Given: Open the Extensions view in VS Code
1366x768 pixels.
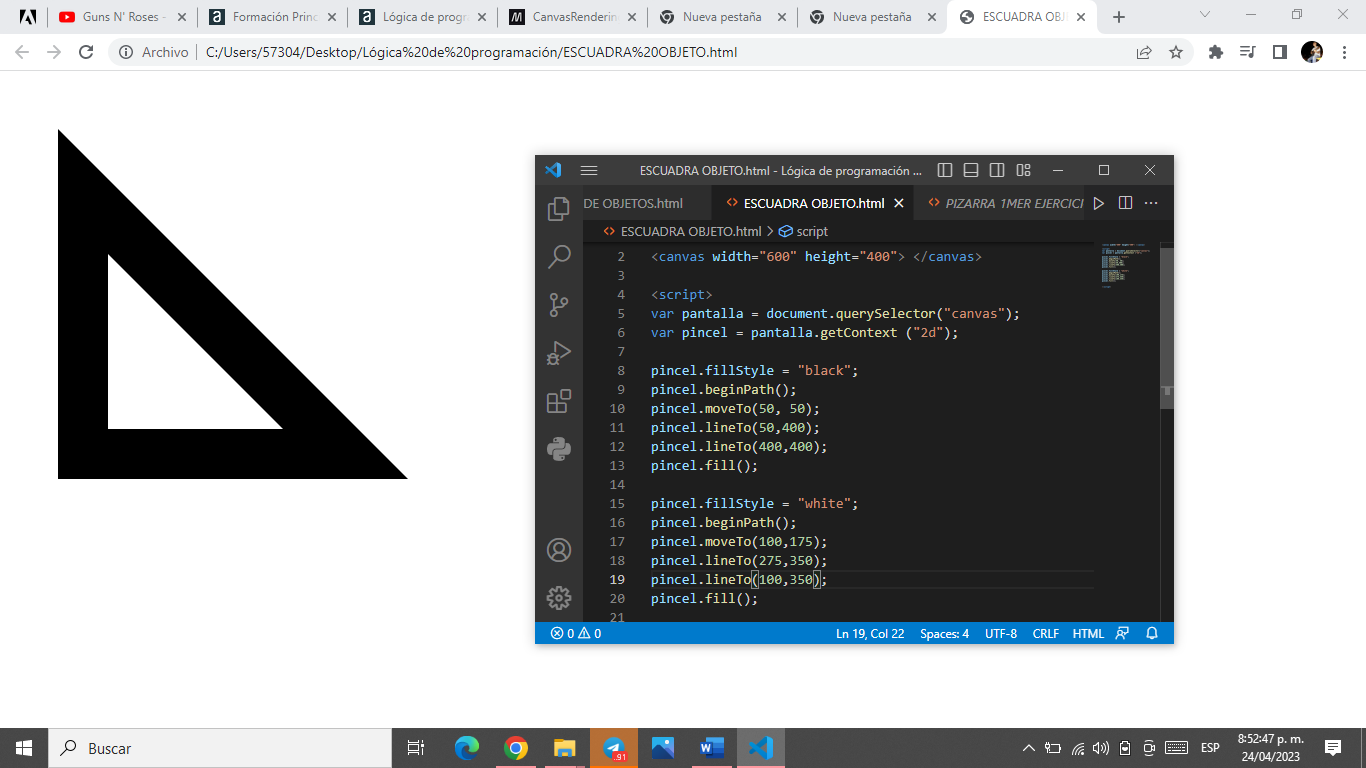Looking at the screenshot, I should [559, 401].
